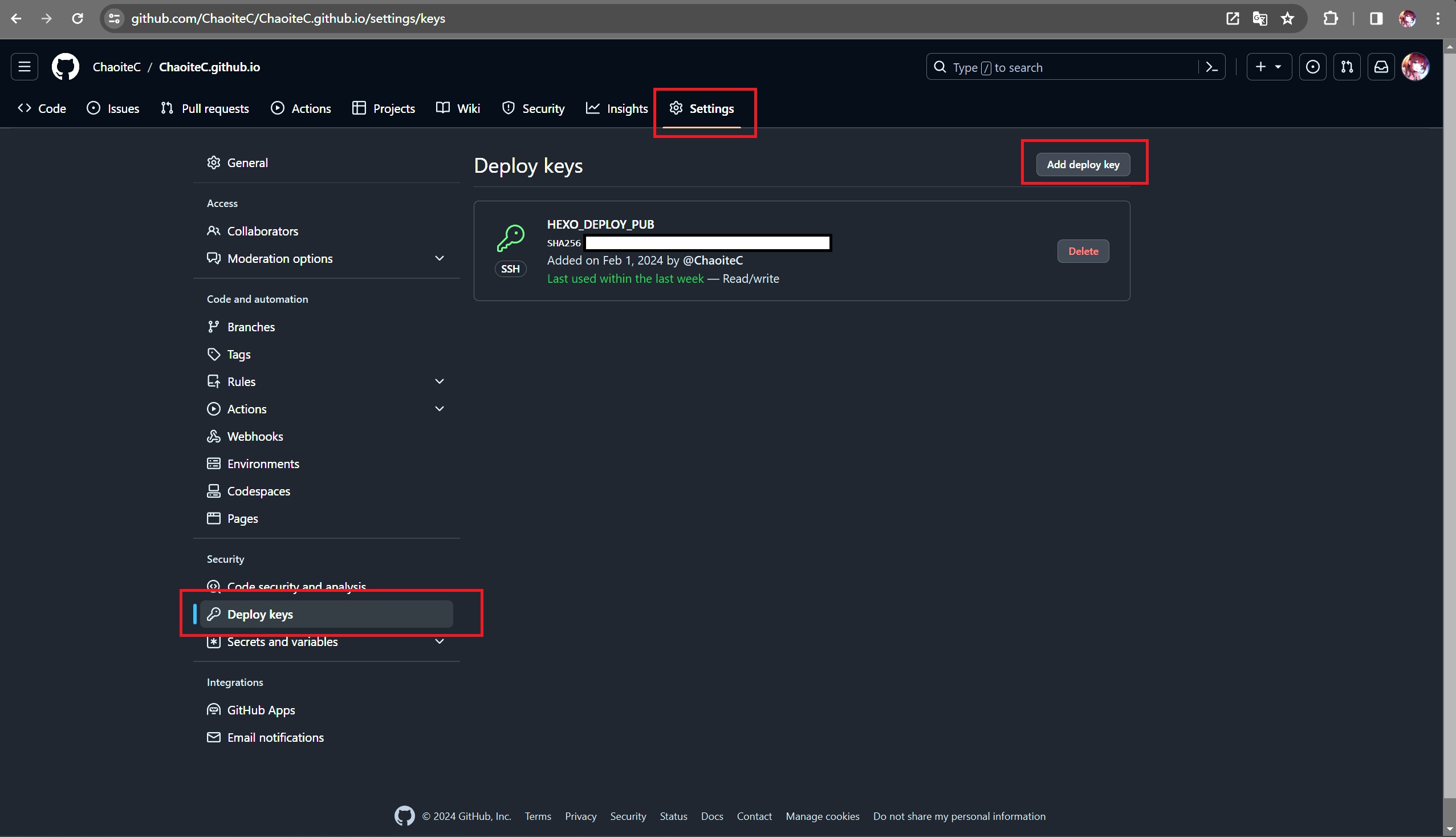Open the Deploy keys section in sidebar
This screenshot has width=1456, height=837.
point(260,614)
